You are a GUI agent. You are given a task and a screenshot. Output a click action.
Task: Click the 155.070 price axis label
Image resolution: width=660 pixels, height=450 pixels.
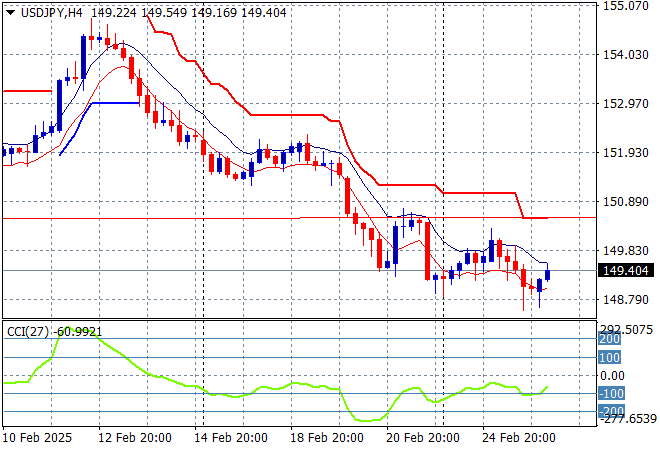[x=626, y=5]
